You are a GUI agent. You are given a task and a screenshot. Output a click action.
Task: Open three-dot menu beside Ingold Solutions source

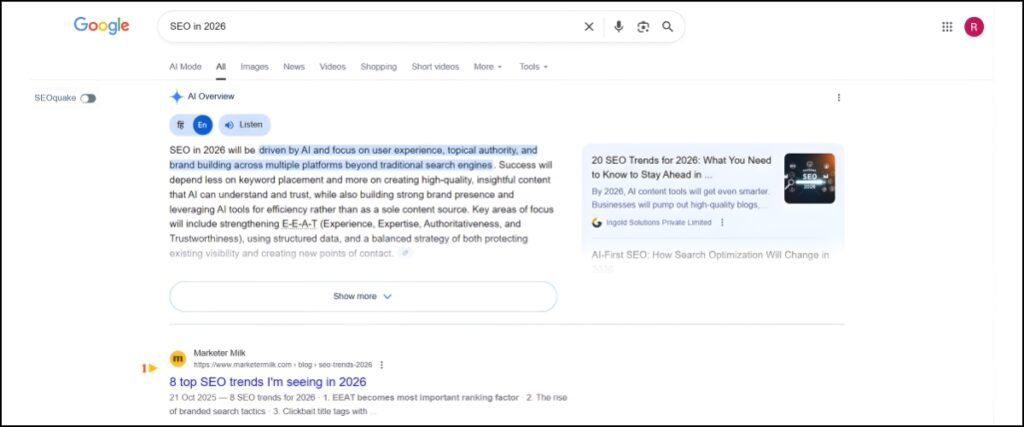(x=722, y=223)
